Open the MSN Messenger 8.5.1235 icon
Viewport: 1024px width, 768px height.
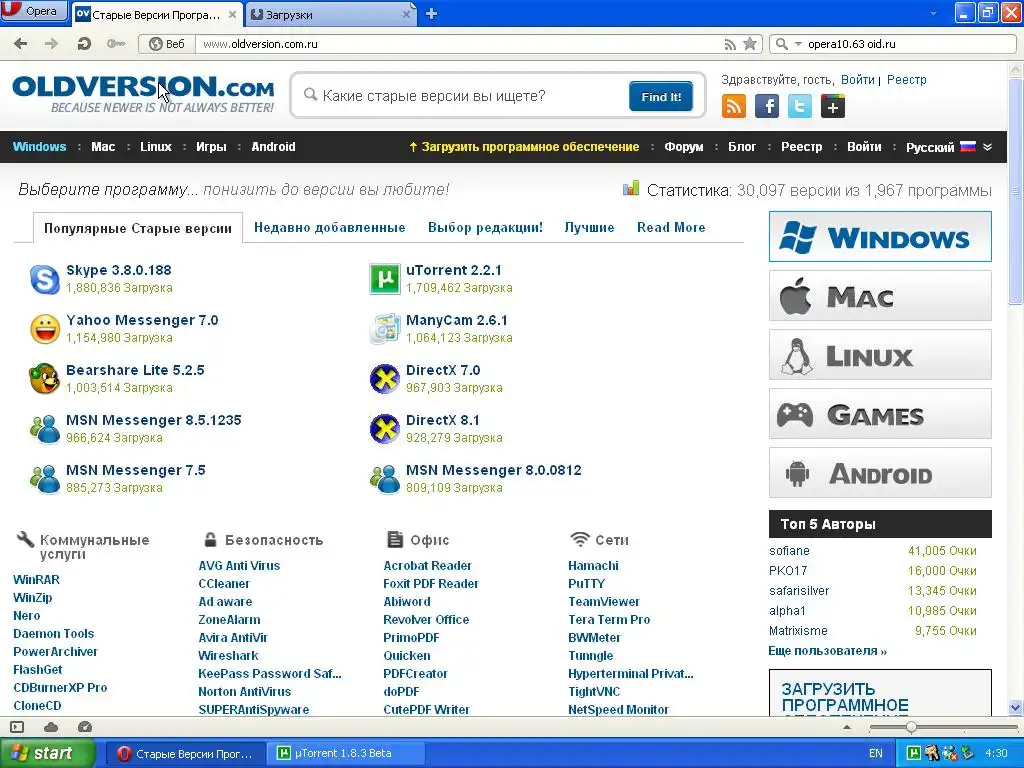[x=45, y=429]
